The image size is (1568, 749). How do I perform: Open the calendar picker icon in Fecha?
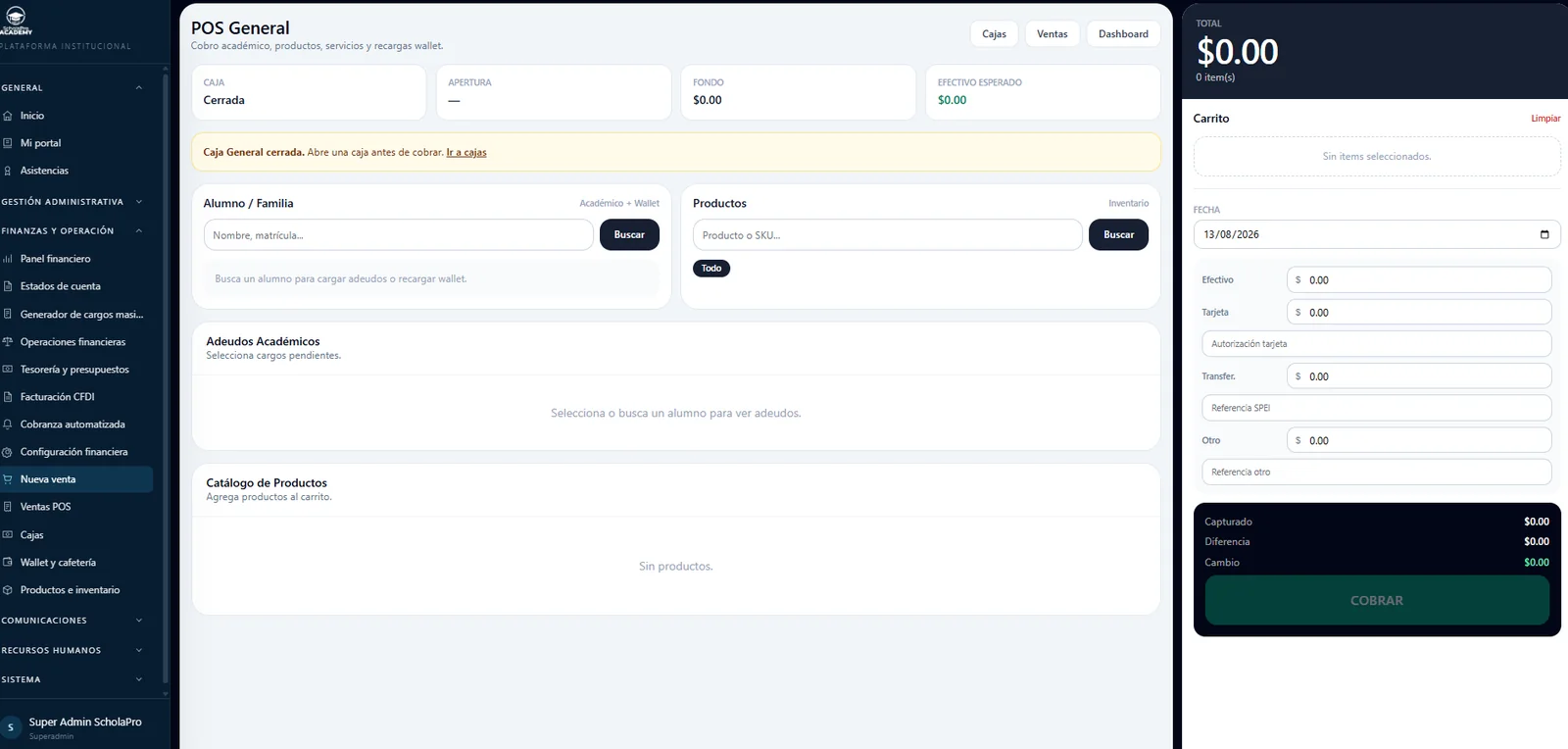[x=1544, y=234]
